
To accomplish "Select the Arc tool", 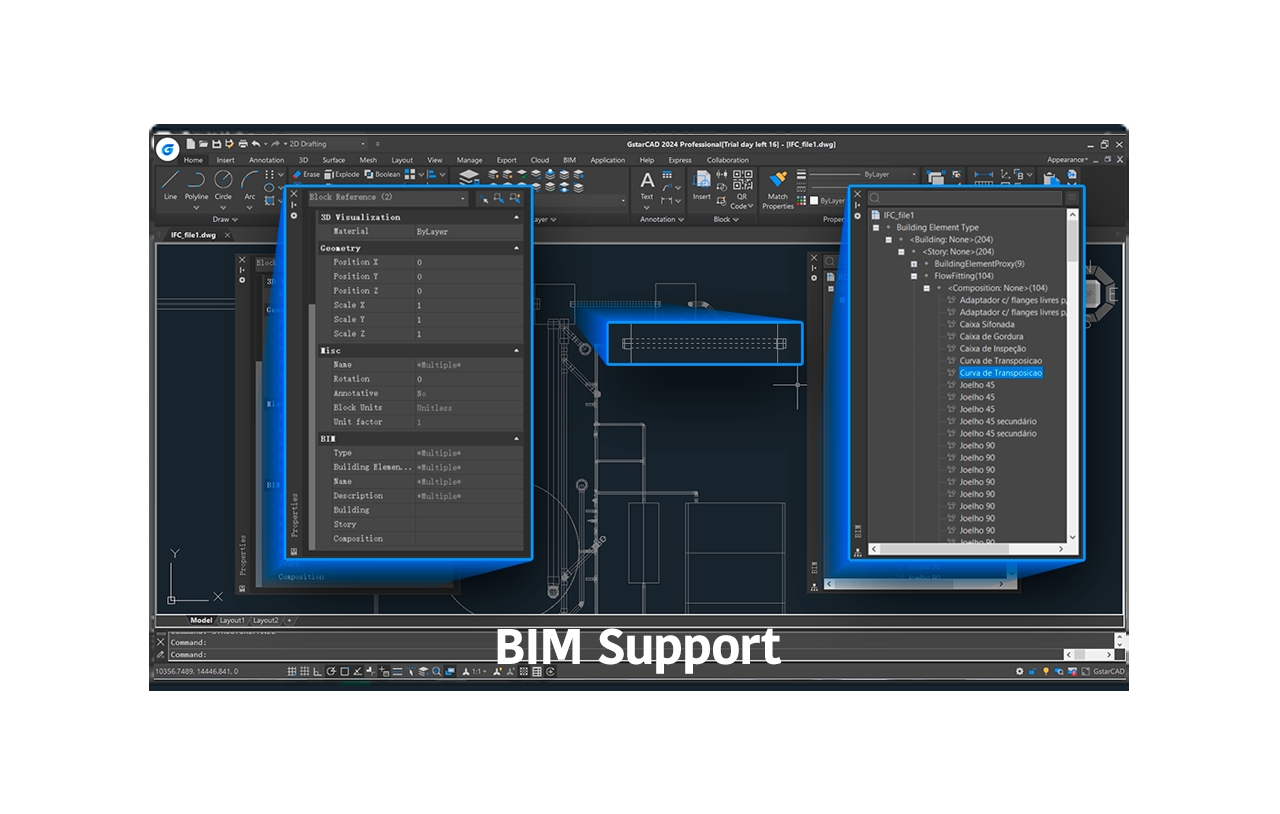I will point(250,184).
